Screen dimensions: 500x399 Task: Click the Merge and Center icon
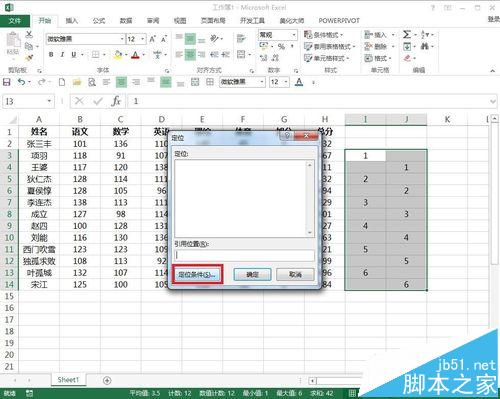(241, 54)
